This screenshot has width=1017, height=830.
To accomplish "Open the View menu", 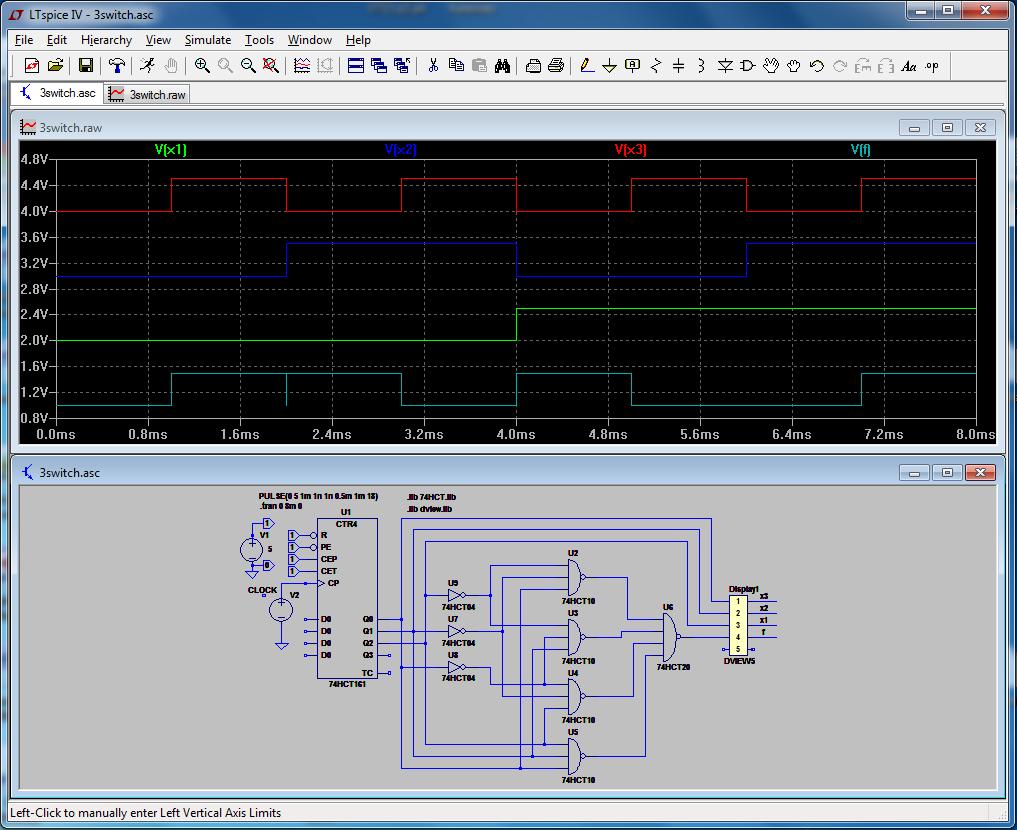I will click(x=158, y=40).
